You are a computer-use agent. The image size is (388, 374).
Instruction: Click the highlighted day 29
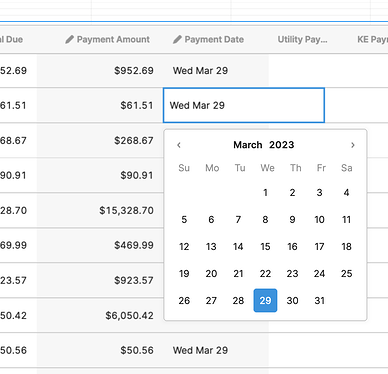point(265,301)
